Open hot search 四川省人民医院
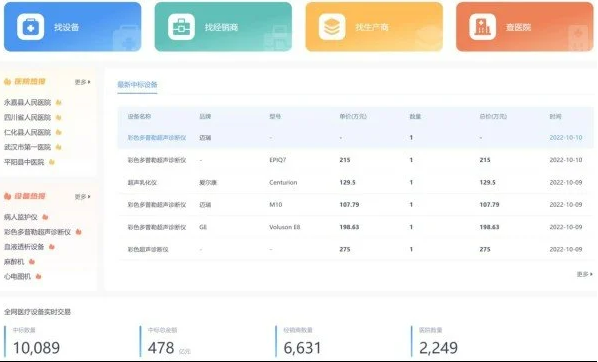Image resolution: width=598 pixels, height=362 pixels. pos(27,117)
